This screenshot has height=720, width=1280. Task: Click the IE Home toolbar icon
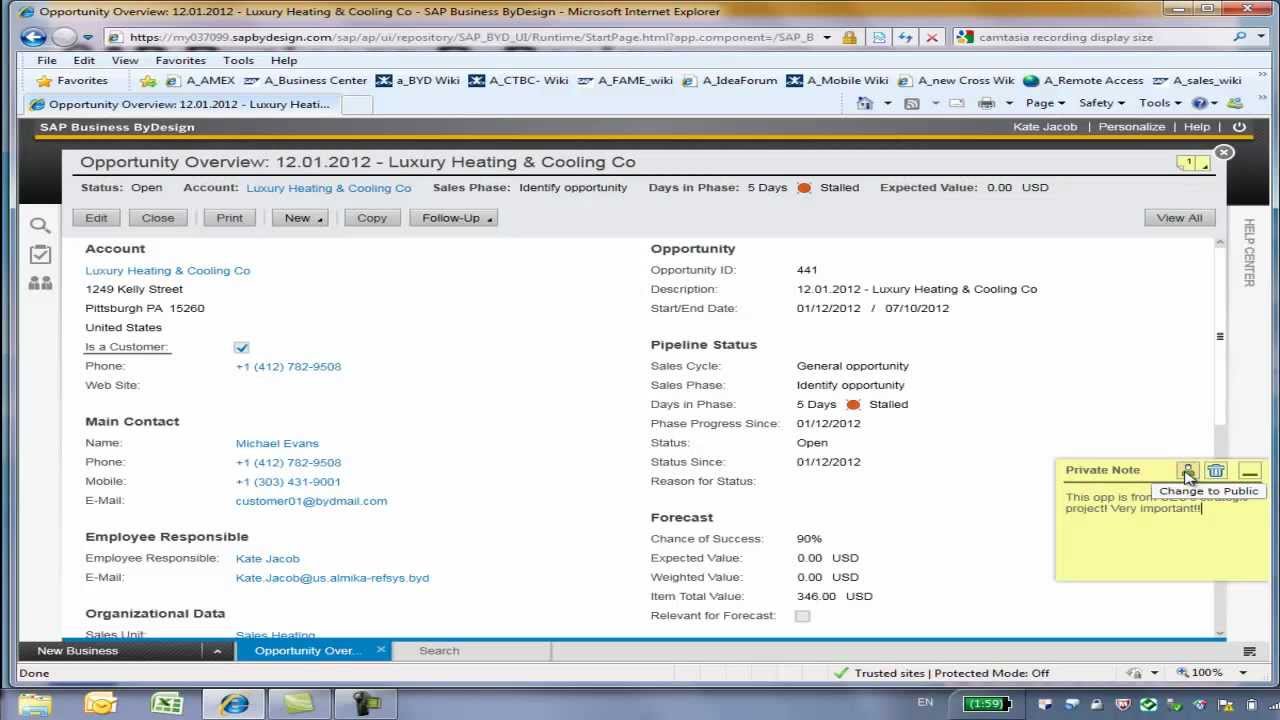point(865,103)
